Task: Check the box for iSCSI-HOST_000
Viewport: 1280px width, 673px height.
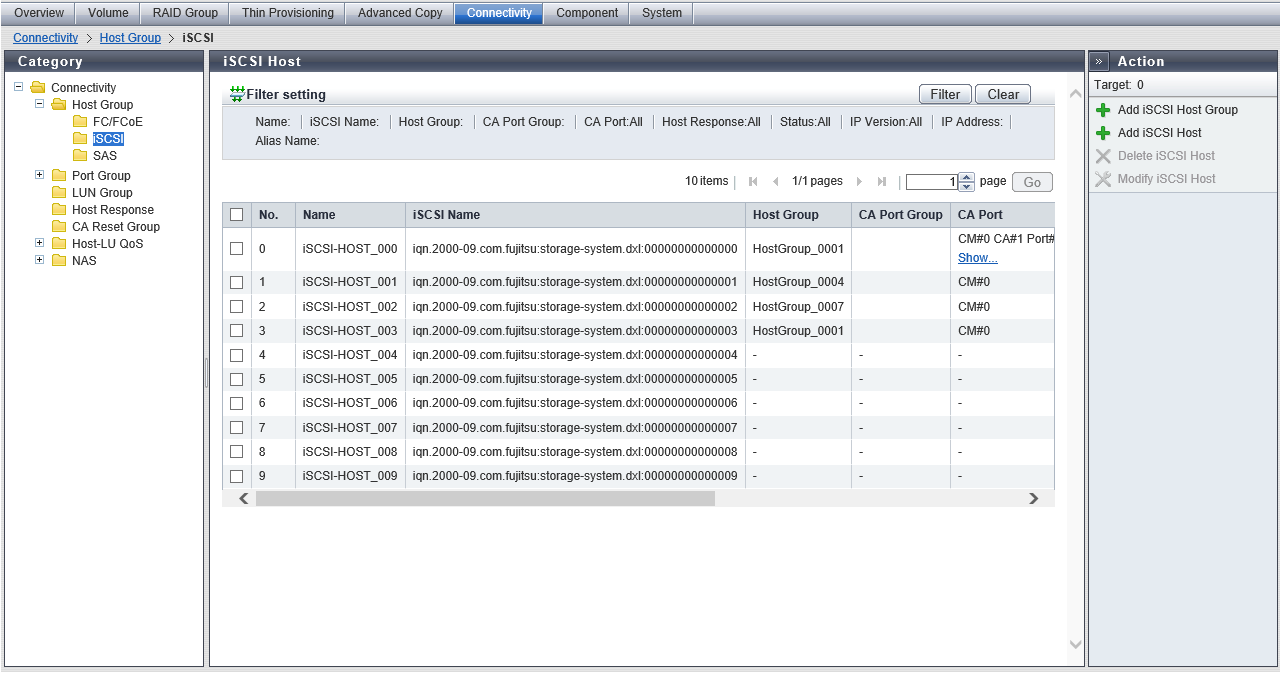Action: pos(237,248)
